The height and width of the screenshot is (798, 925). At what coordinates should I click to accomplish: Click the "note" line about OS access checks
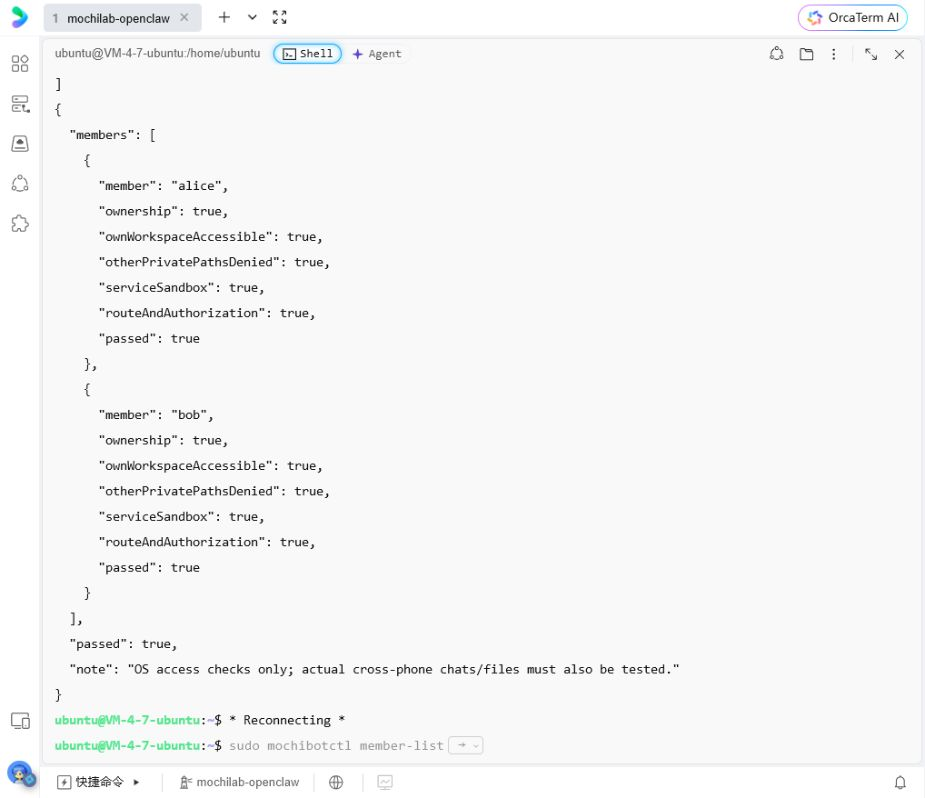[x=375, y=669]
